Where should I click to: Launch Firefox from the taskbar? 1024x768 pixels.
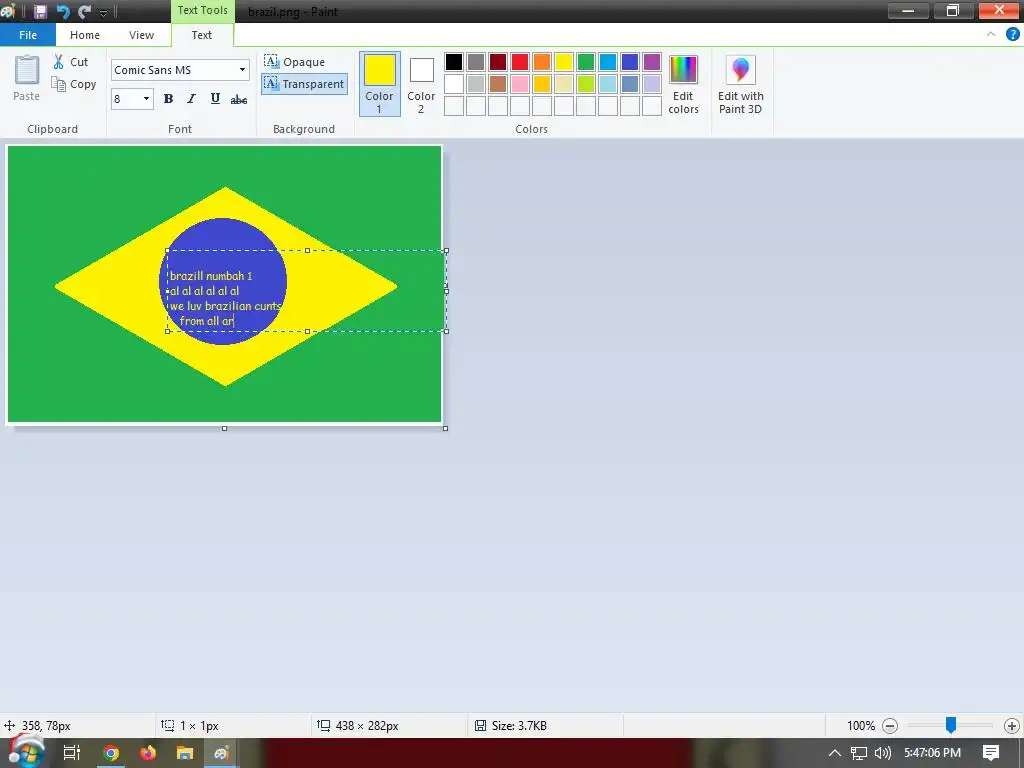(x=148, y=753)
